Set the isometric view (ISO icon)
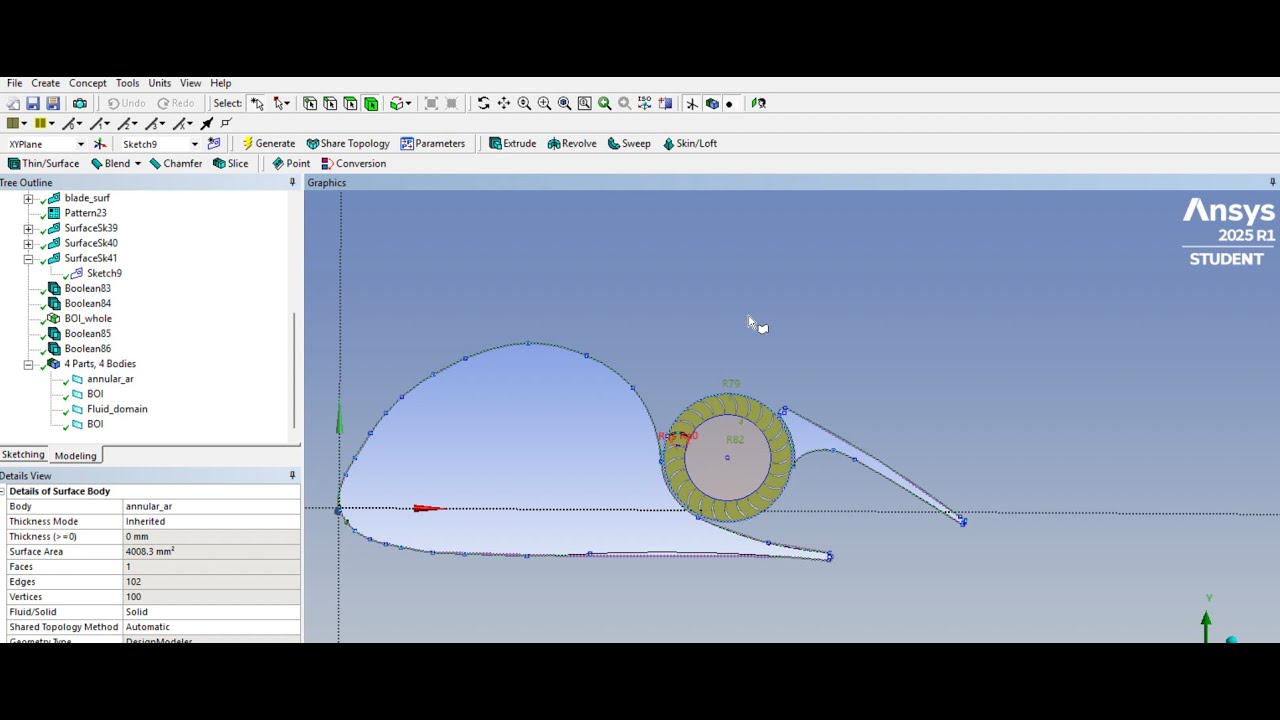1280x720 pixels. (x=644, y=103)
